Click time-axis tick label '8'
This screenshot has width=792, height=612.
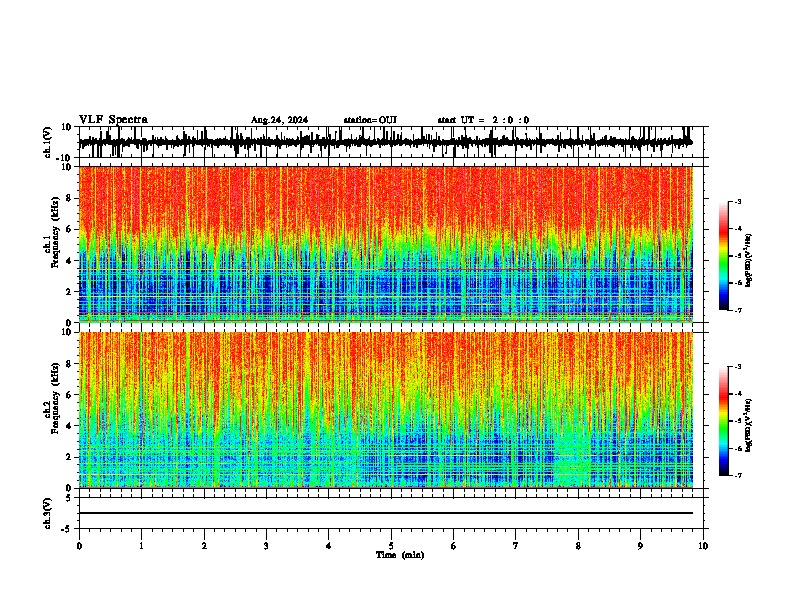578,546
